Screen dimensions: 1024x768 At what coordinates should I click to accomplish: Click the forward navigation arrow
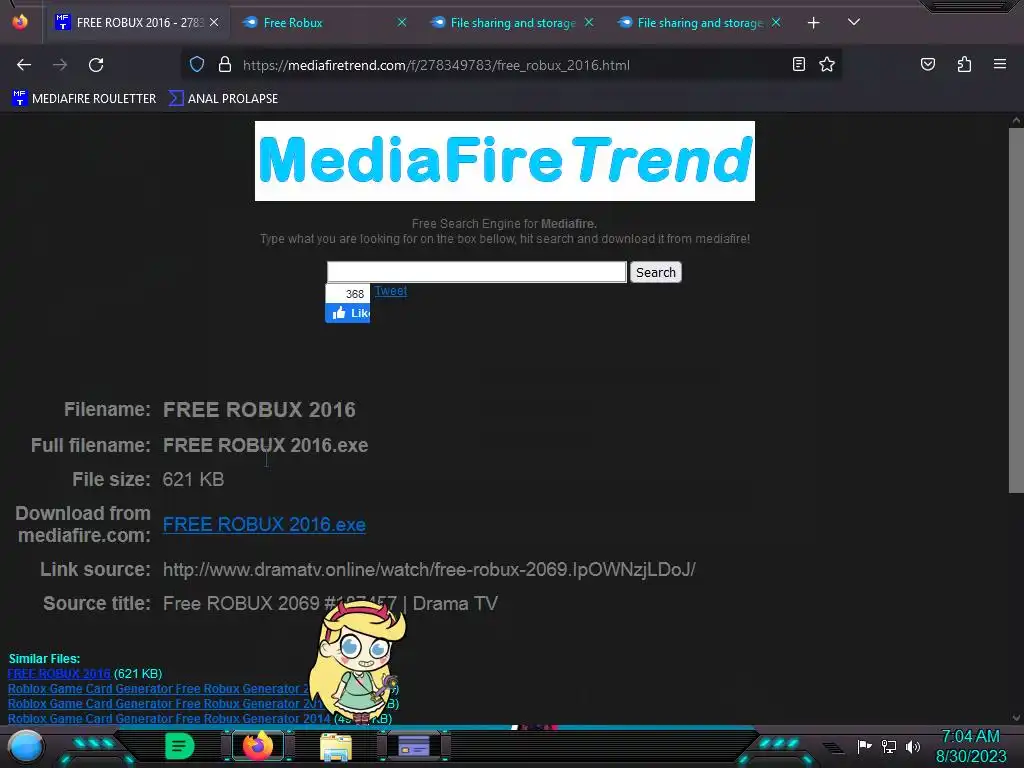60,65
